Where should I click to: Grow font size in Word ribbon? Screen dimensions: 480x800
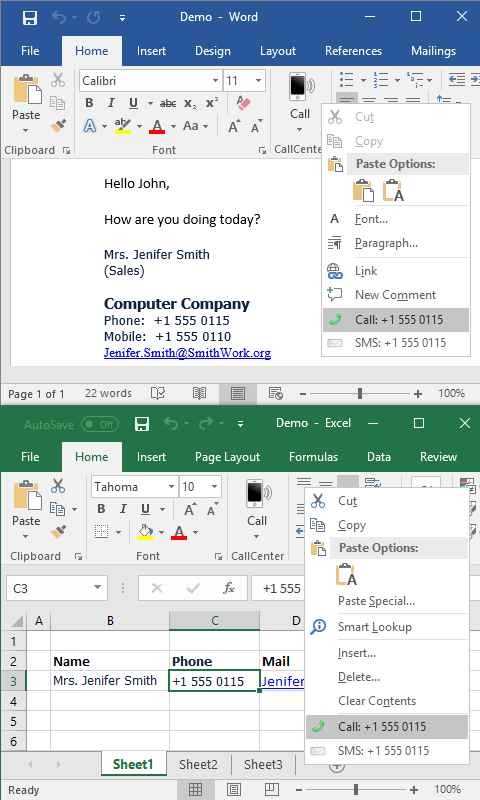(234, 126)
